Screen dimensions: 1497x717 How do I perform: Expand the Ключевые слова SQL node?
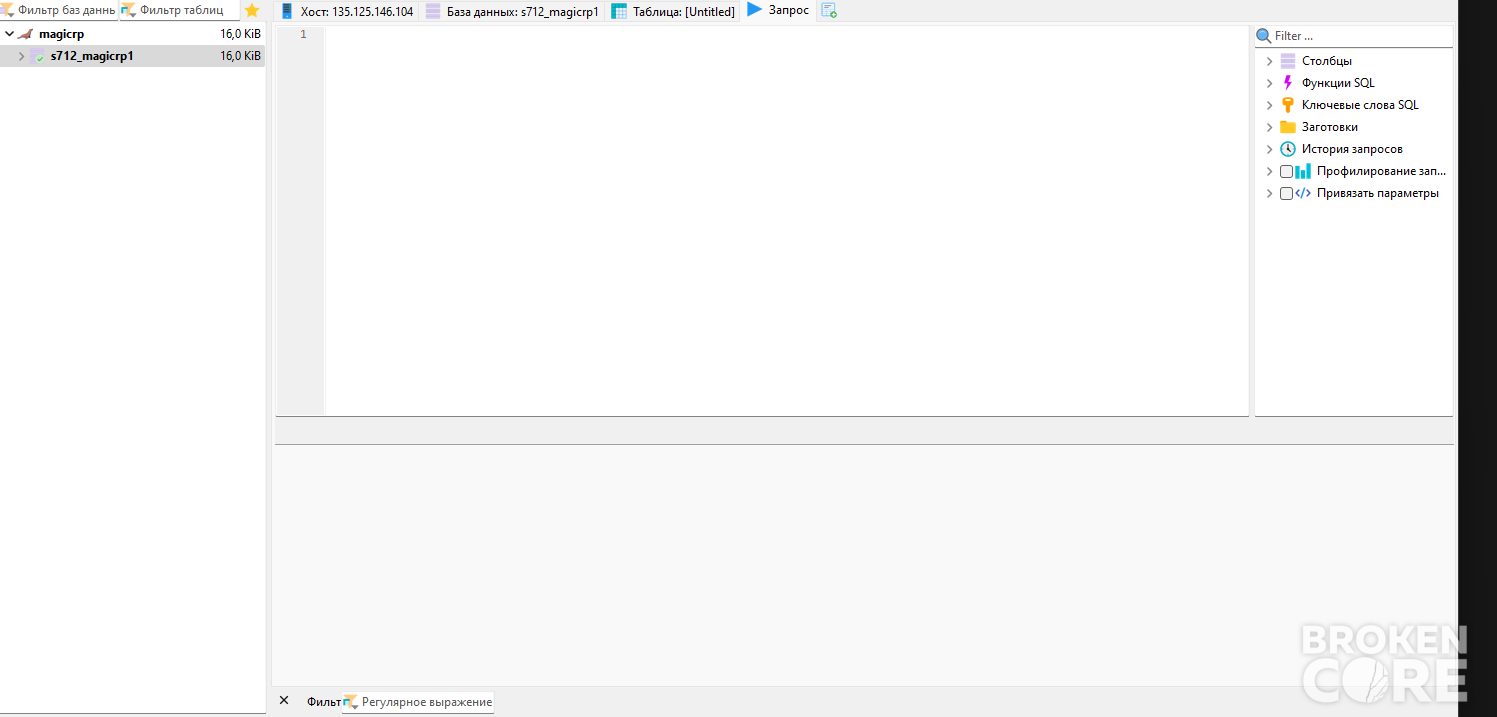coord(1270,105)
